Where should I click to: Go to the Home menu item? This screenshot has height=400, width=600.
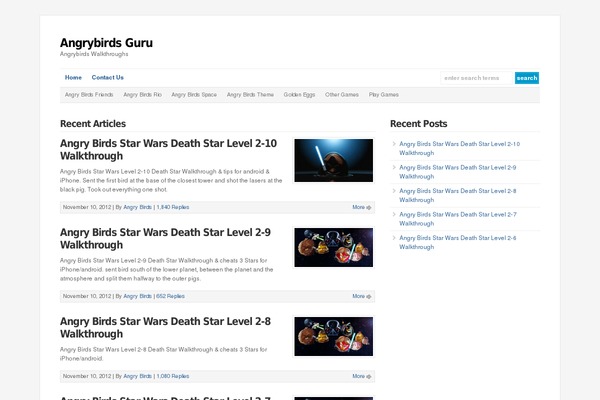(x=73, y=77)
